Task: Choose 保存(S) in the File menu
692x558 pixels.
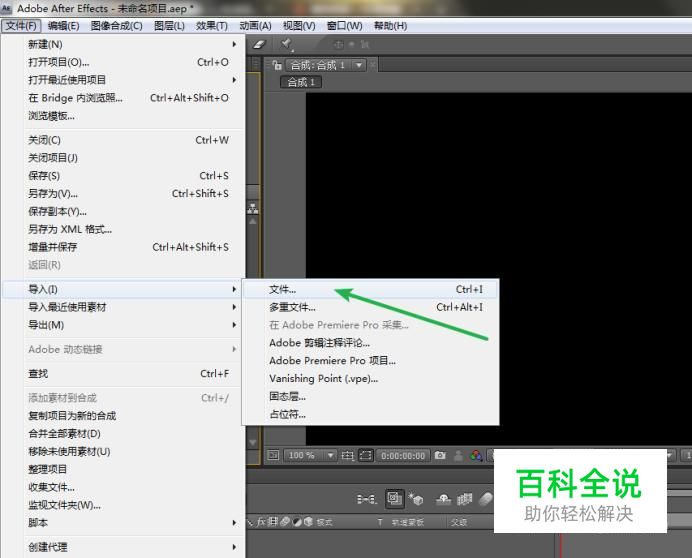Action: coord(124,176)
